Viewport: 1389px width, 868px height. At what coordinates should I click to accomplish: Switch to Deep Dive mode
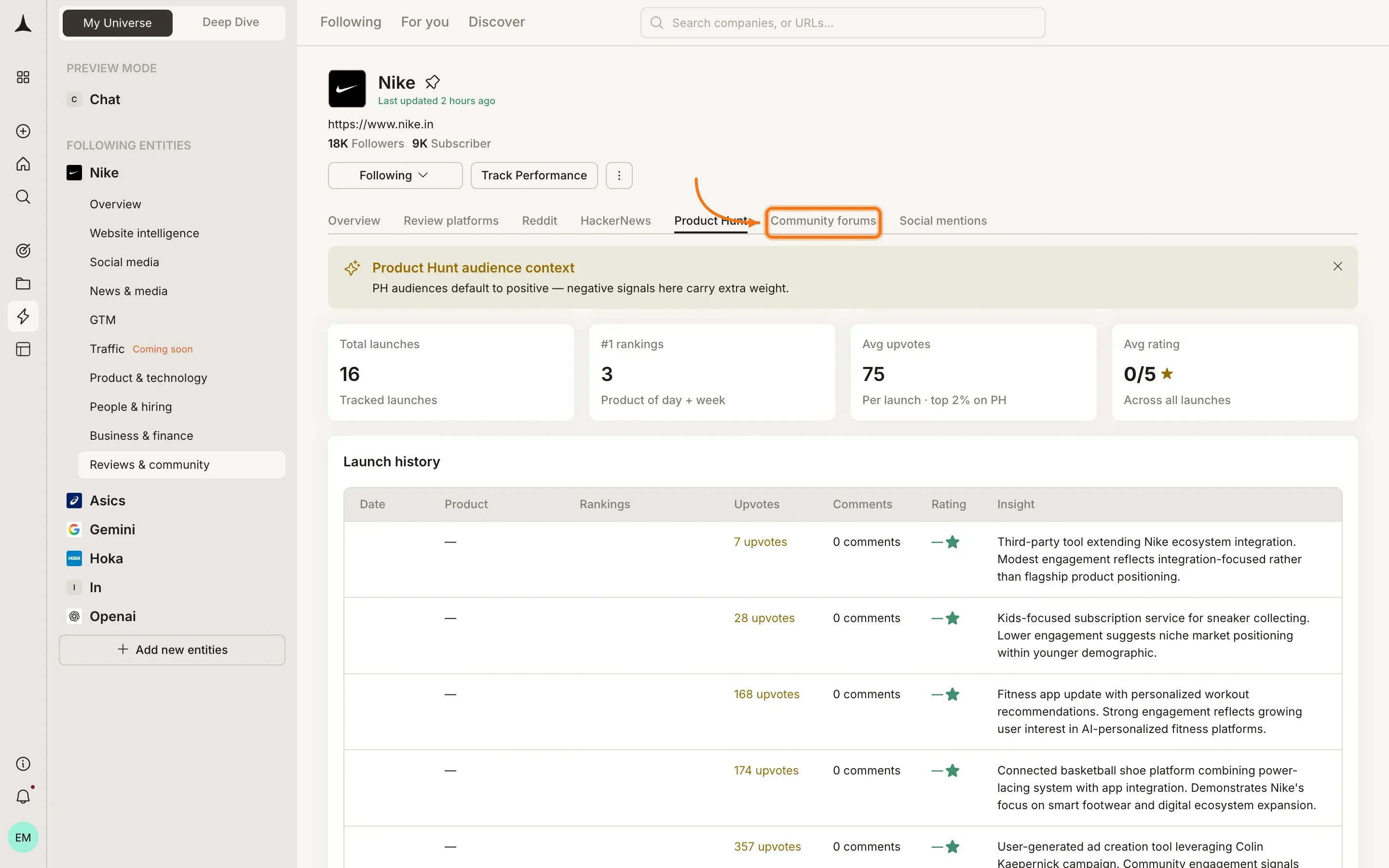(x=231, y=22)
